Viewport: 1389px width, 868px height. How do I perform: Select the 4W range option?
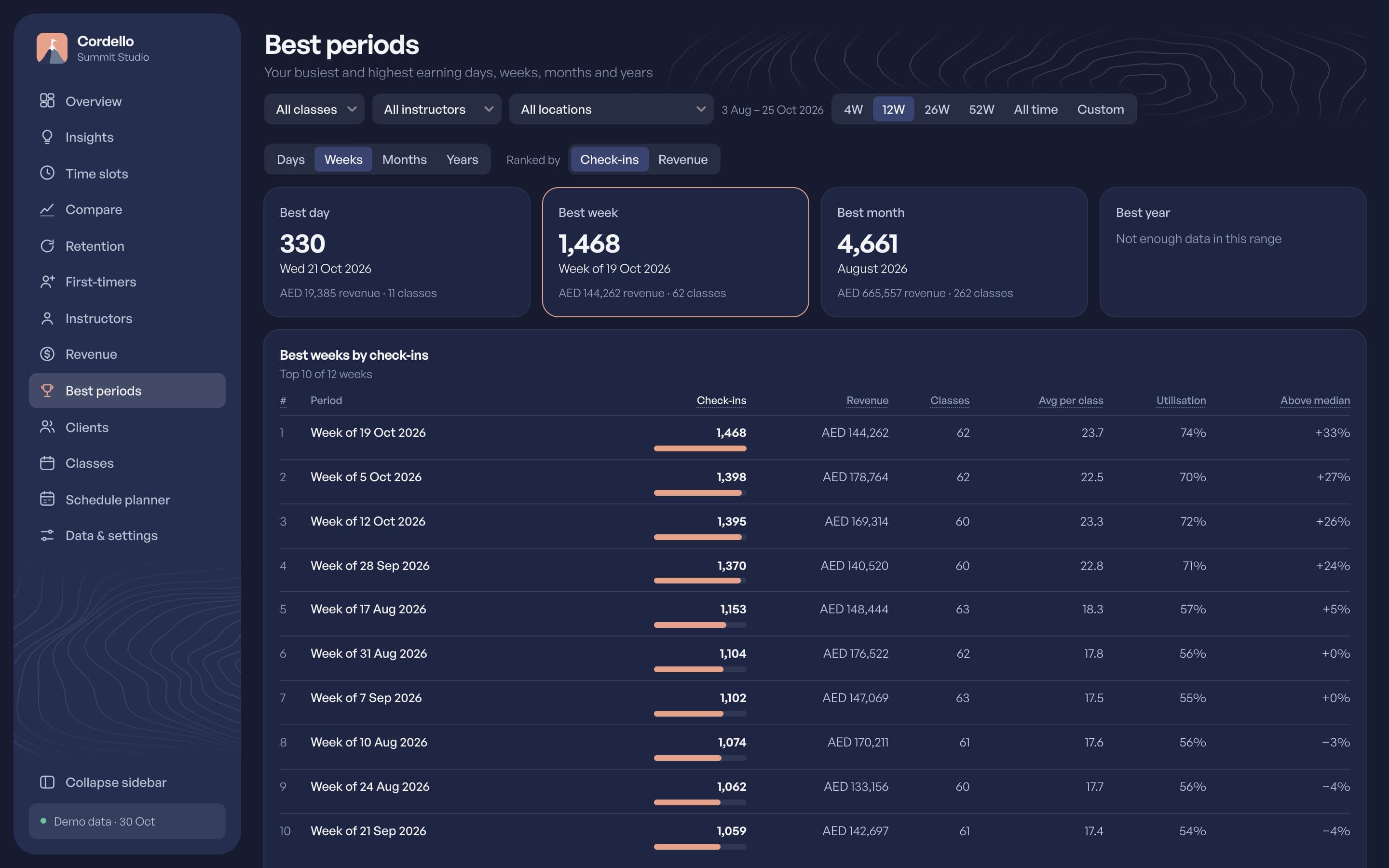click(853, 109)
